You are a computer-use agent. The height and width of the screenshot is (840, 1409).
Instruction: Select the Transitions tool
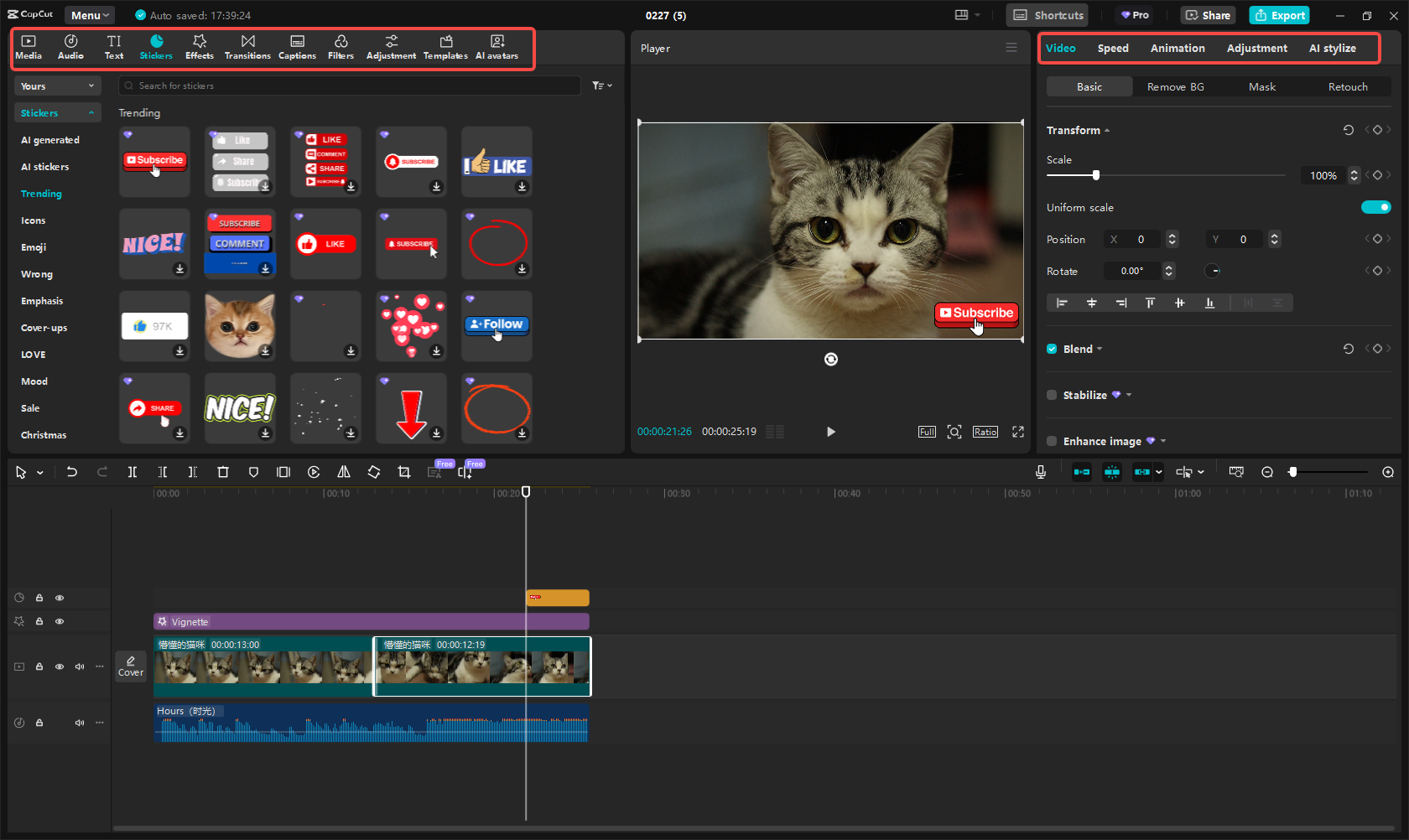point(247,46)
